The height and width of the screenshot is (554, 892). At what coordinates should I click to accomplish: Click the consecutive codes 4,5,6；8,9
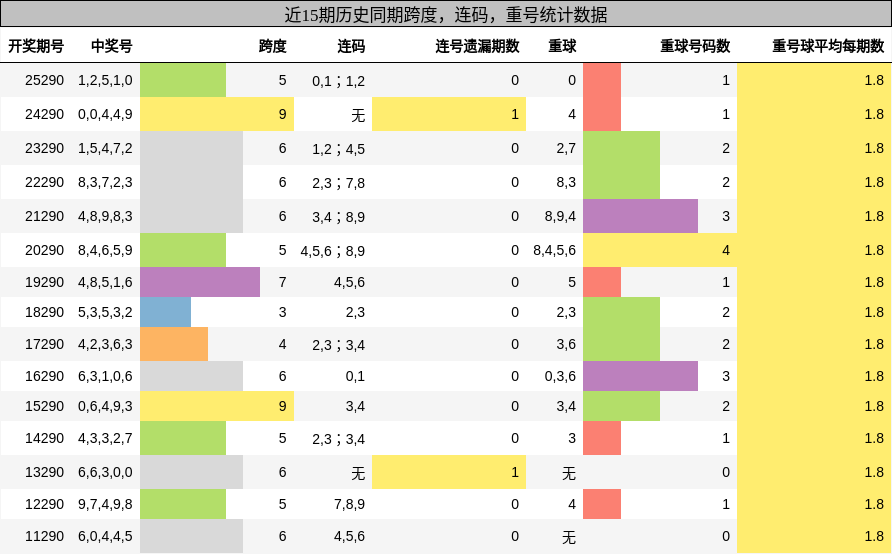pyautogui.click(x=333, y=251)
